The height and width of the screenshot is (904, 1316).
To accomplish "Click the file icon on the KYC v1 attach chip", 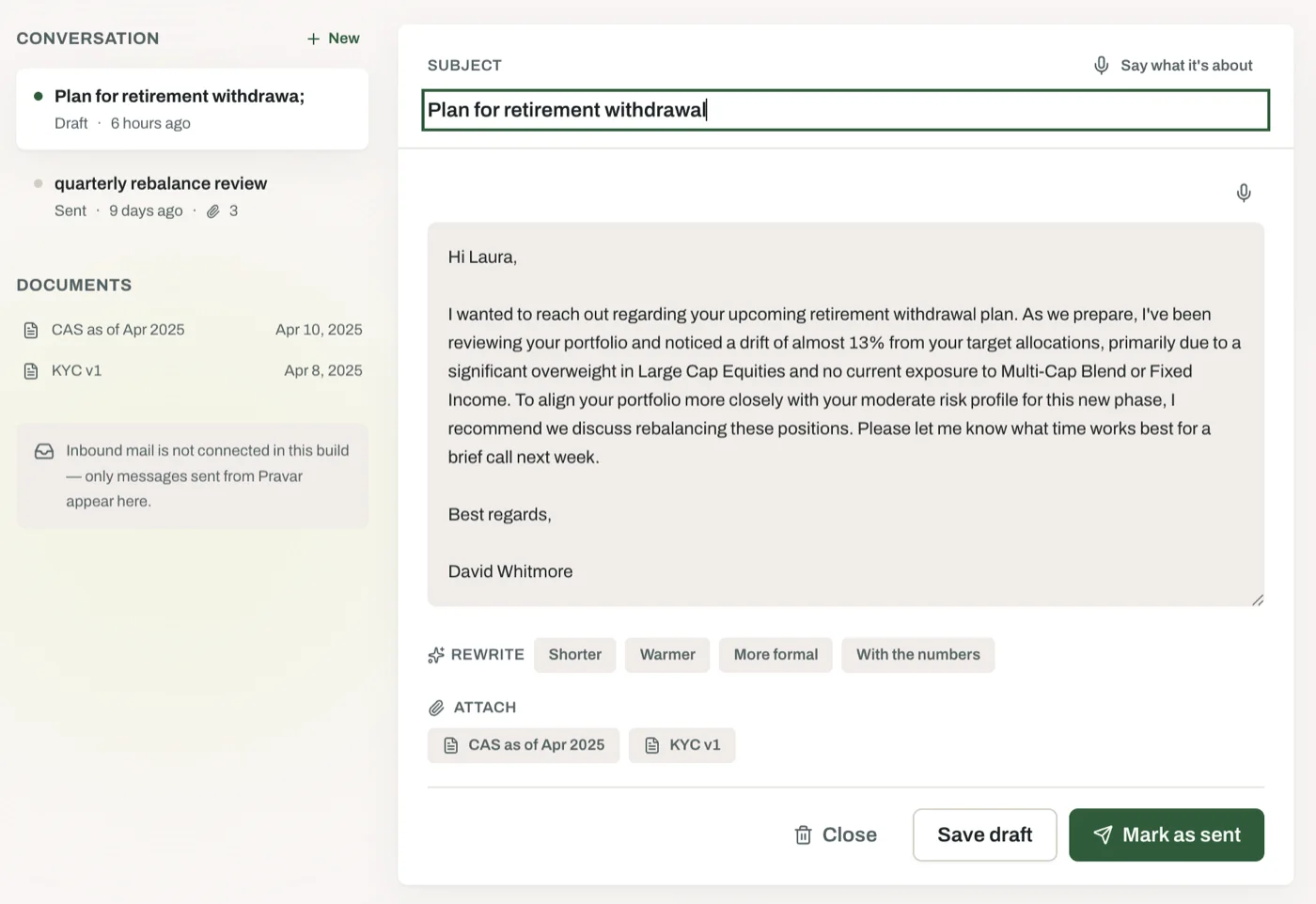I will 652,745.
